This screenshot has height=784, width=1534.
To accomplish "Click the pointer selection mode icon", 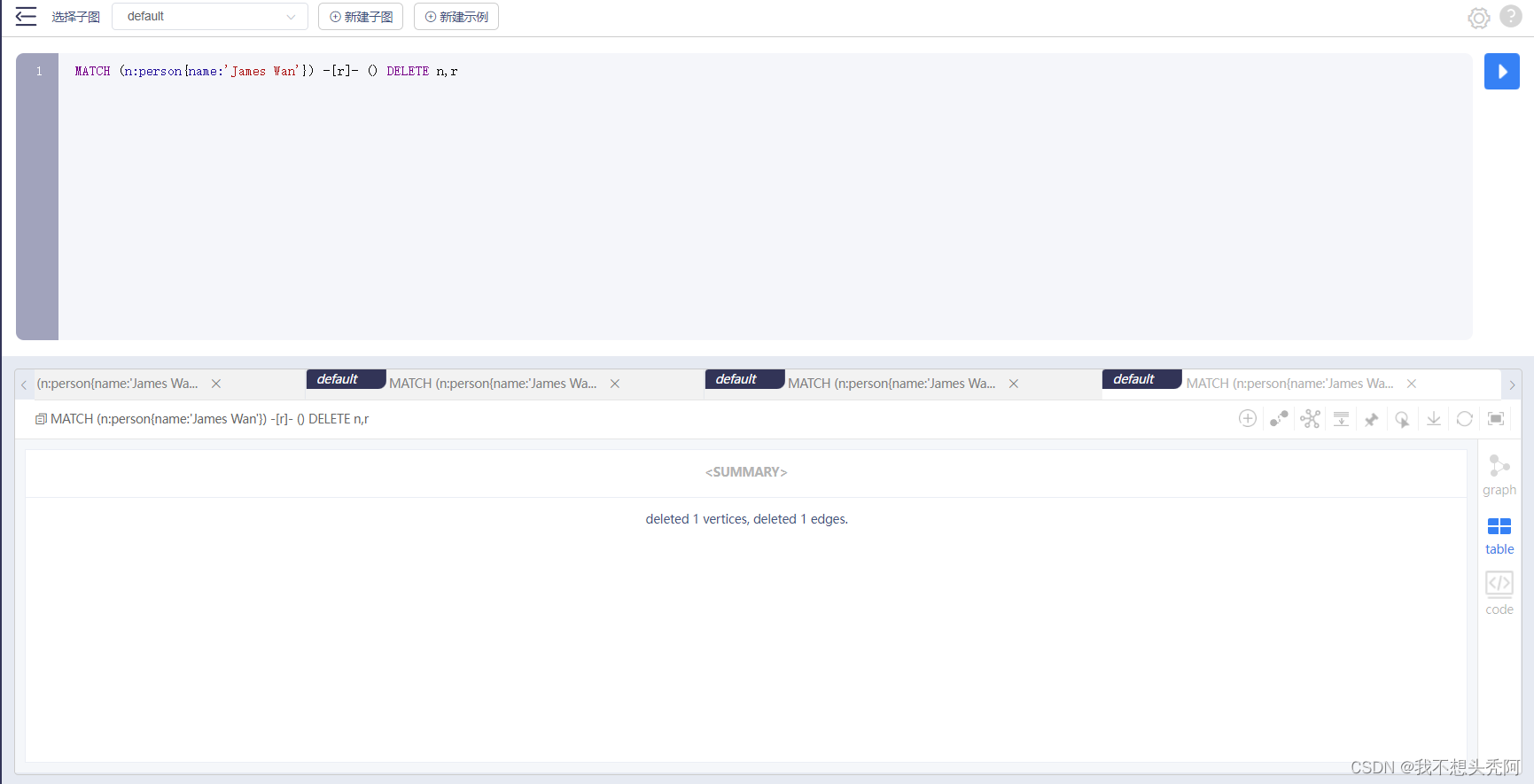I will point(1403,419).
